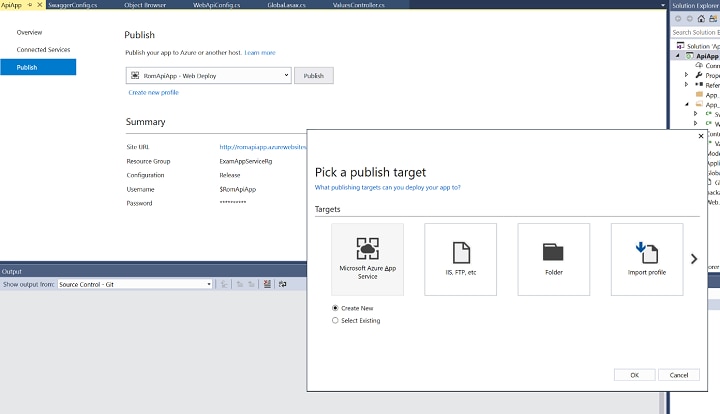The width and height of the screenshot is (720, 414).
Task: Select the Create New radio button
Action: tap(335, 308)
